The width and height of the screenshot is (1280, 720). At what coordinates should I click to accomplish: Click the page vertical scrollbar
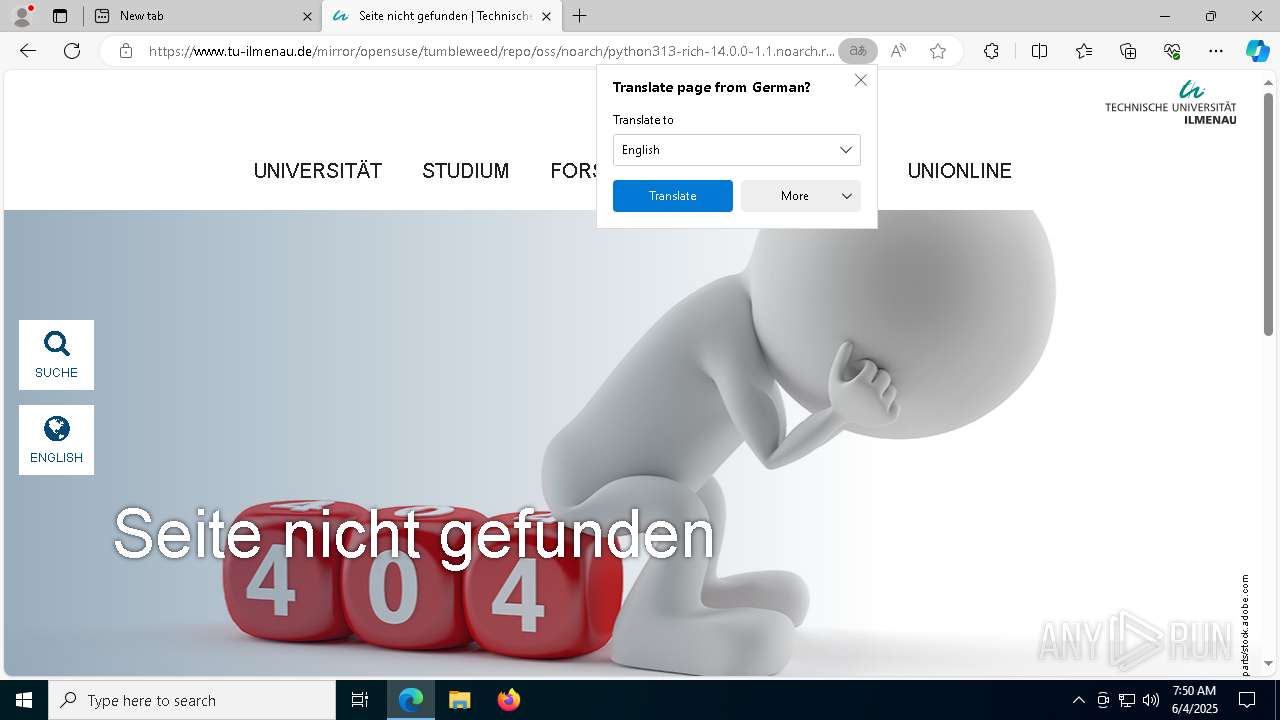[1268, 215]
